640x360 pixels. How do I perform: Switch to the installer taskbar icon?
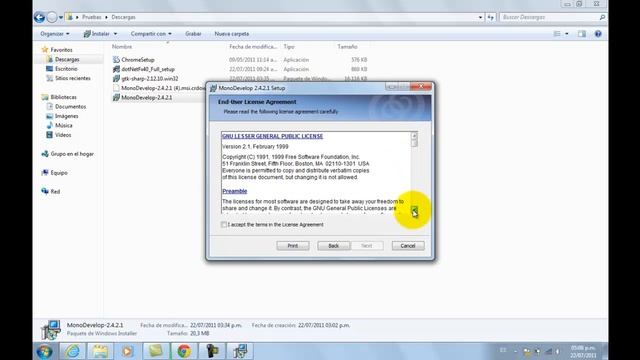point(240,351)
